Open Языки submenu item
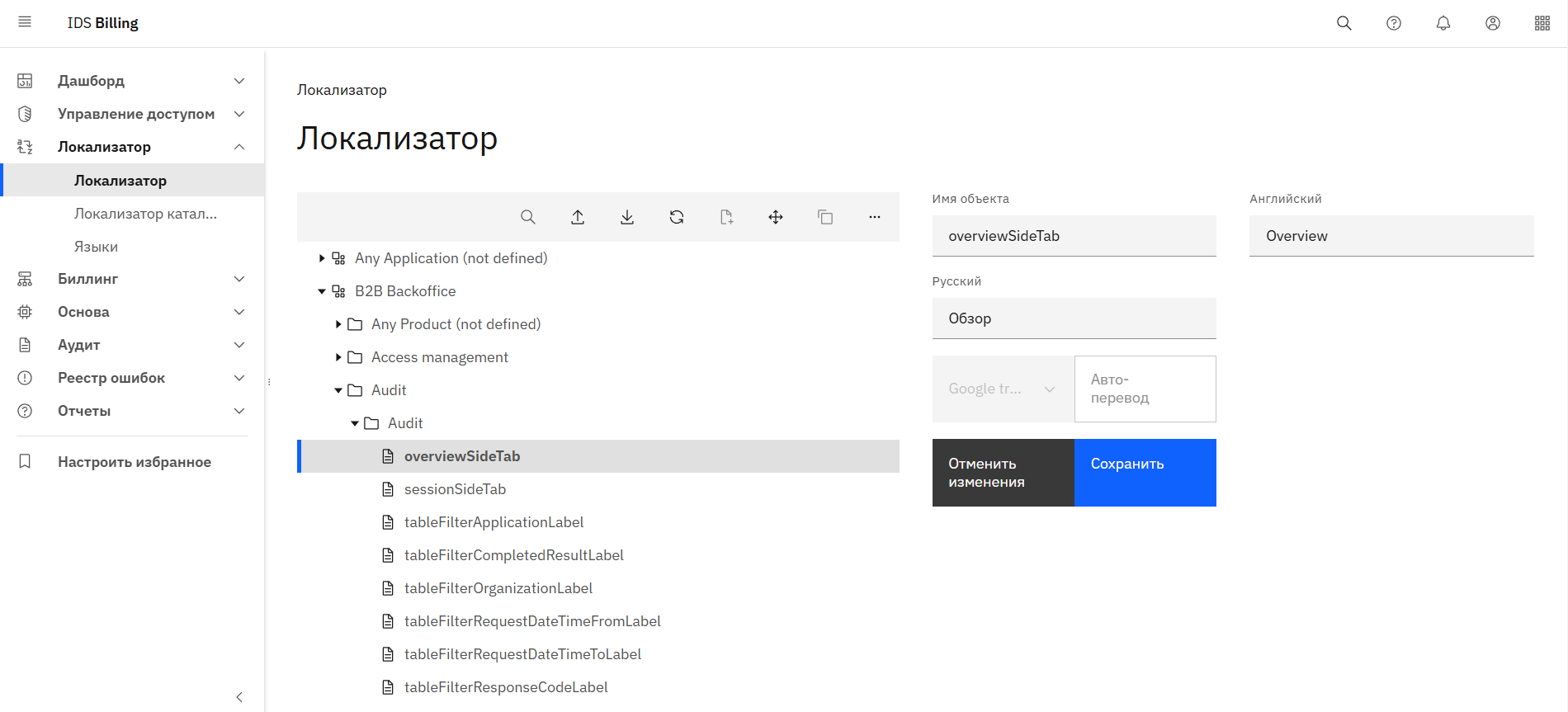 click(96, 247)
